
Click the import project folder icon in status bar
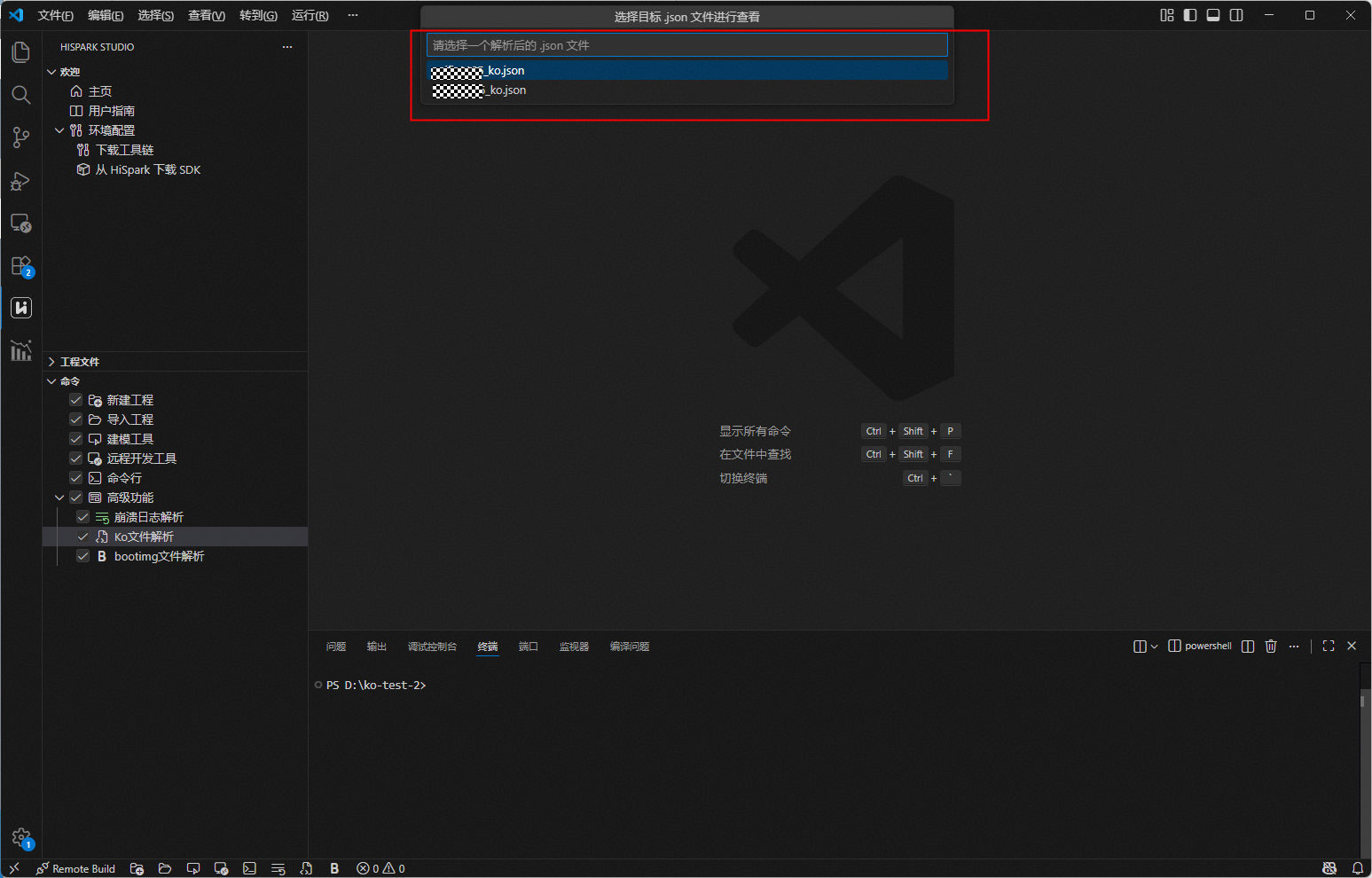point(165,868)
